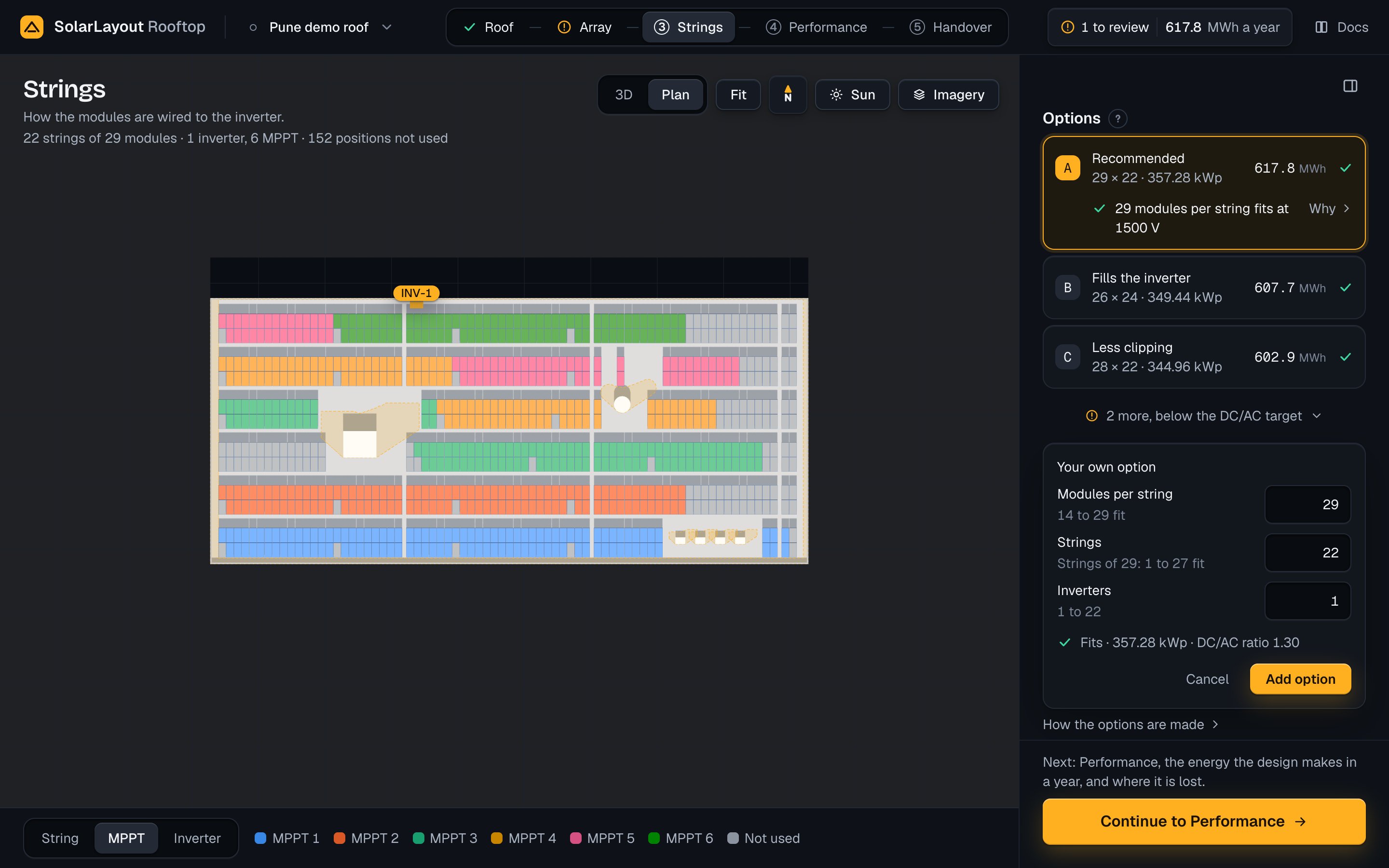Select the Strings step tab

(688, 27)
